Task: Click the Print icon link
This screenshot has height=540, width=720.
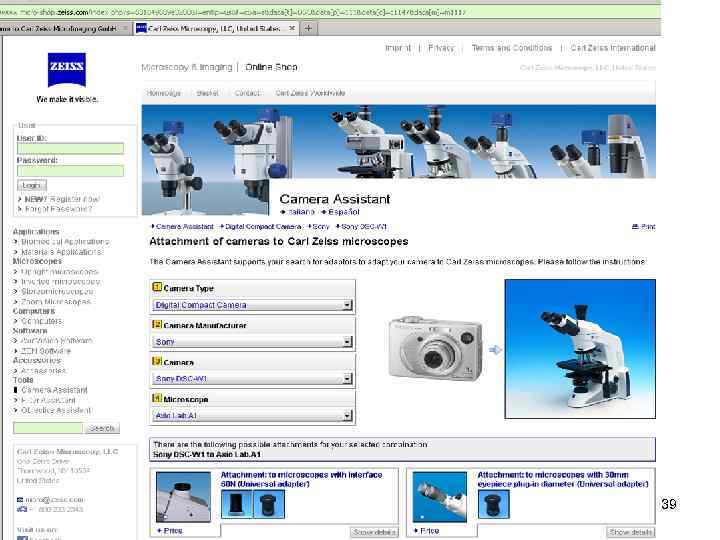Action: click(x=644, y=227)
